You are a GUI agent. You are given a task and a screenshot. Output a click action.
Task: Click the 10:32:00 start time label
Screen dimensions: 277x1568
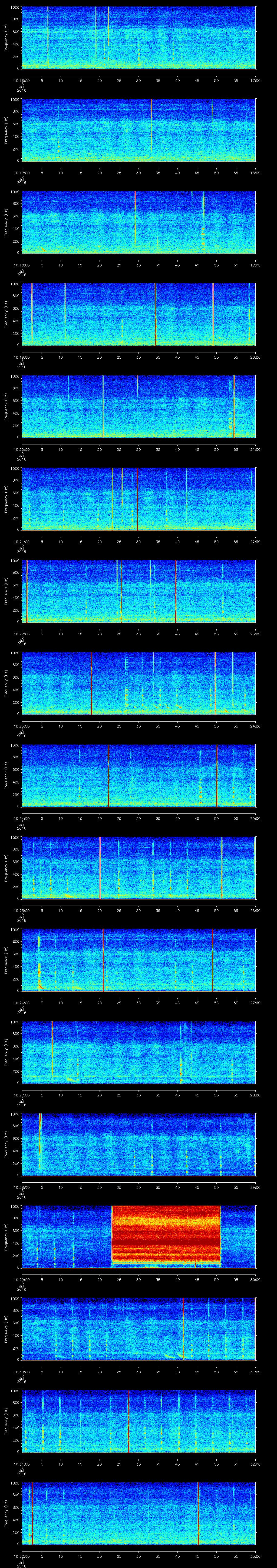21,1556
